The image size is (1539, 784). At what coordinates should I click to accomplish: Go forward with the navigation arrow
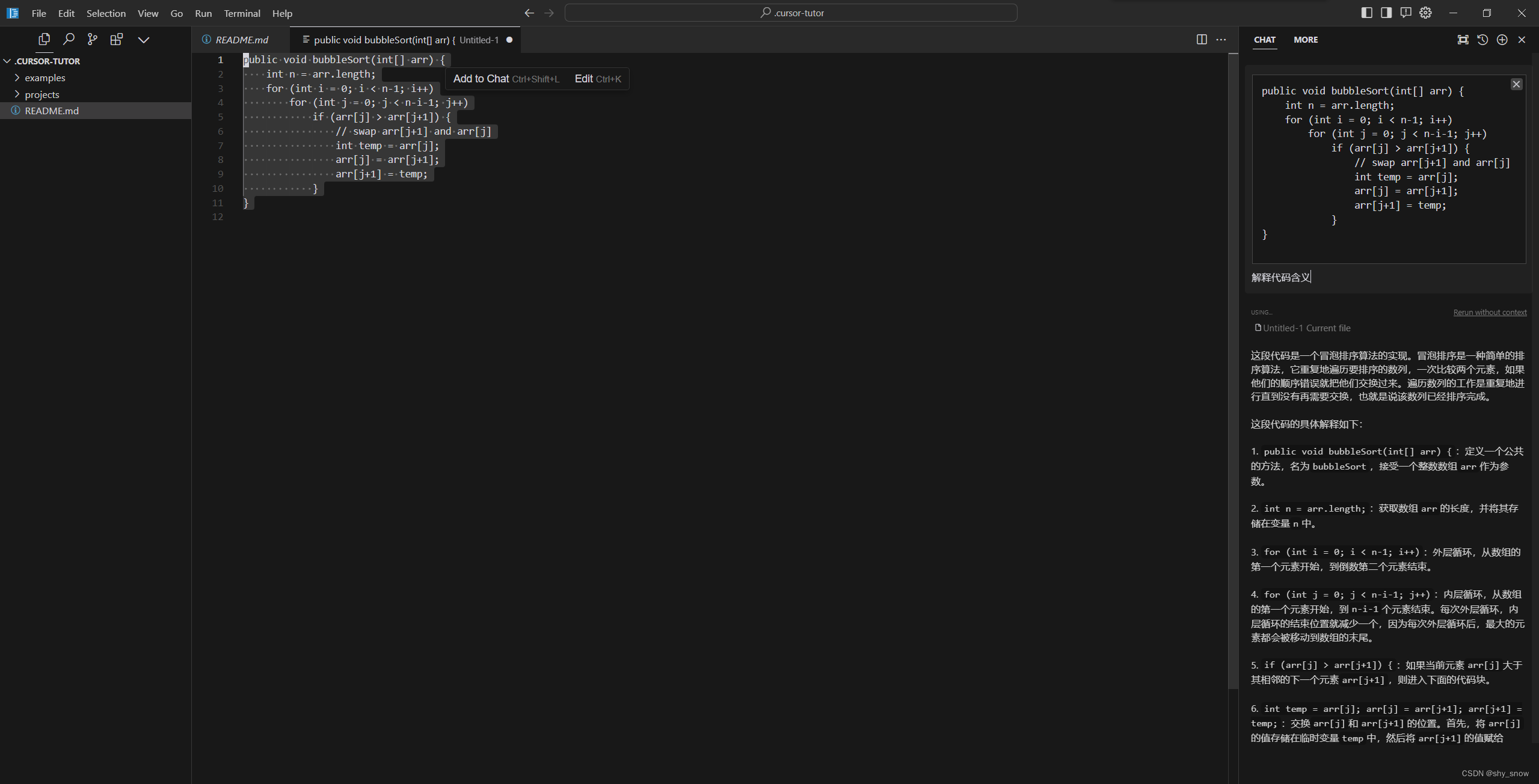548,13
